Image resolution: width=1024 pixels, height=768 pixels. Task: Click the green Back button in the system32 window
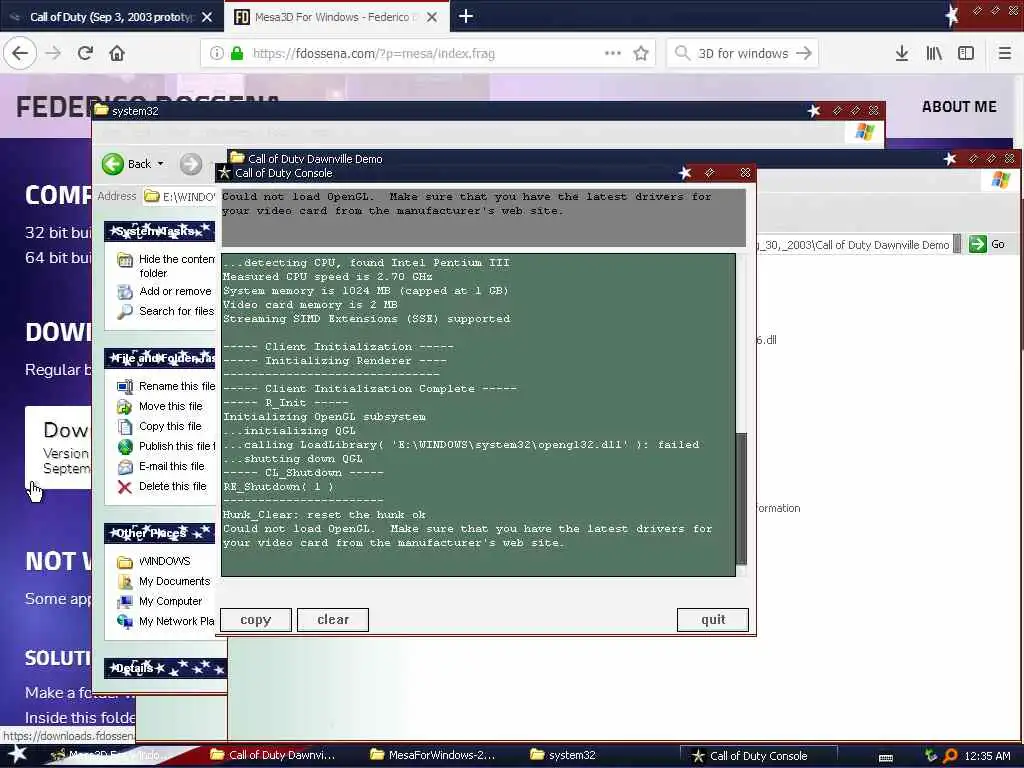(127, 164)
